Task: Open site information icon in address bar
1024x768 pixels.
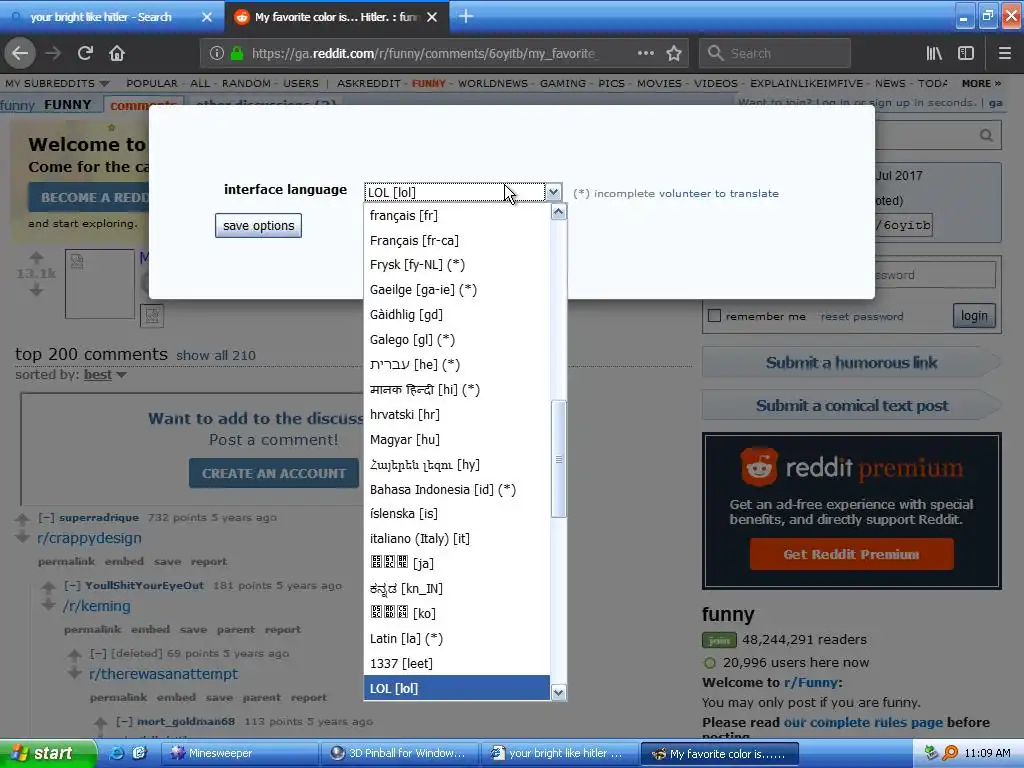Action: click(x=217, y=54)
